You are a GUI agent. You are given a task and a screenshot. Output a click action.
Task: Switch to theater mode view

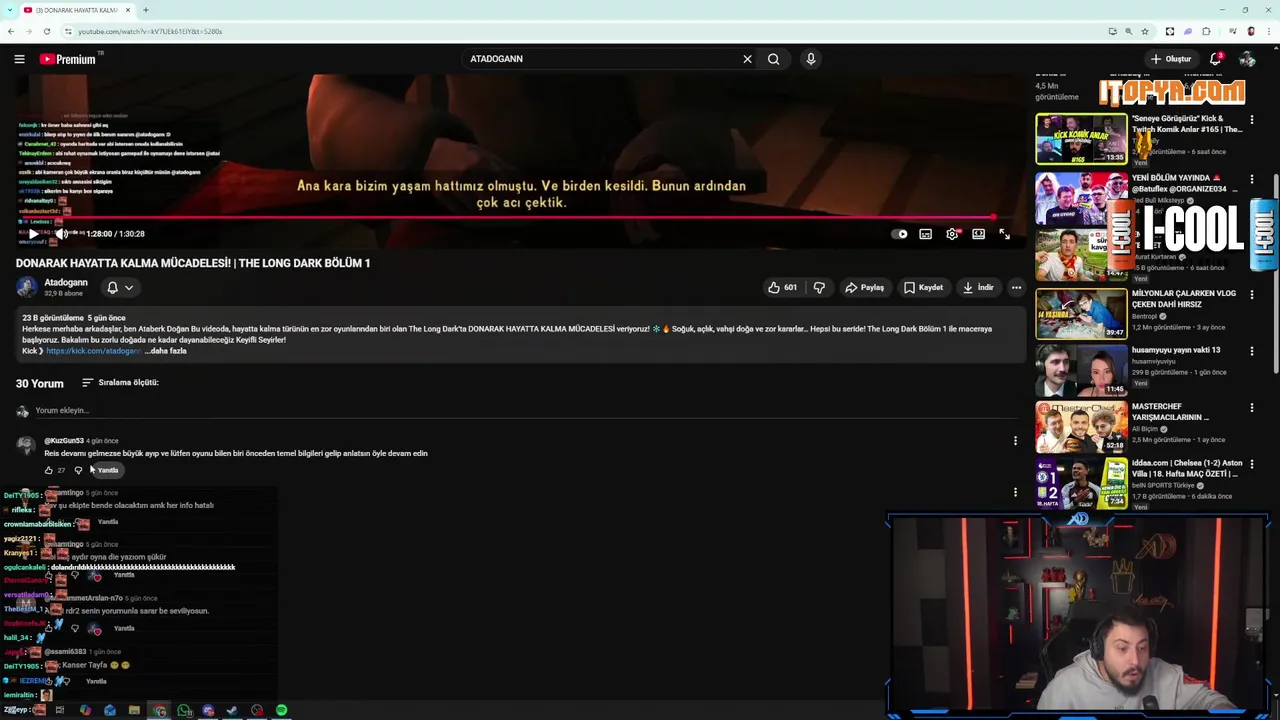tap(978, 234)
